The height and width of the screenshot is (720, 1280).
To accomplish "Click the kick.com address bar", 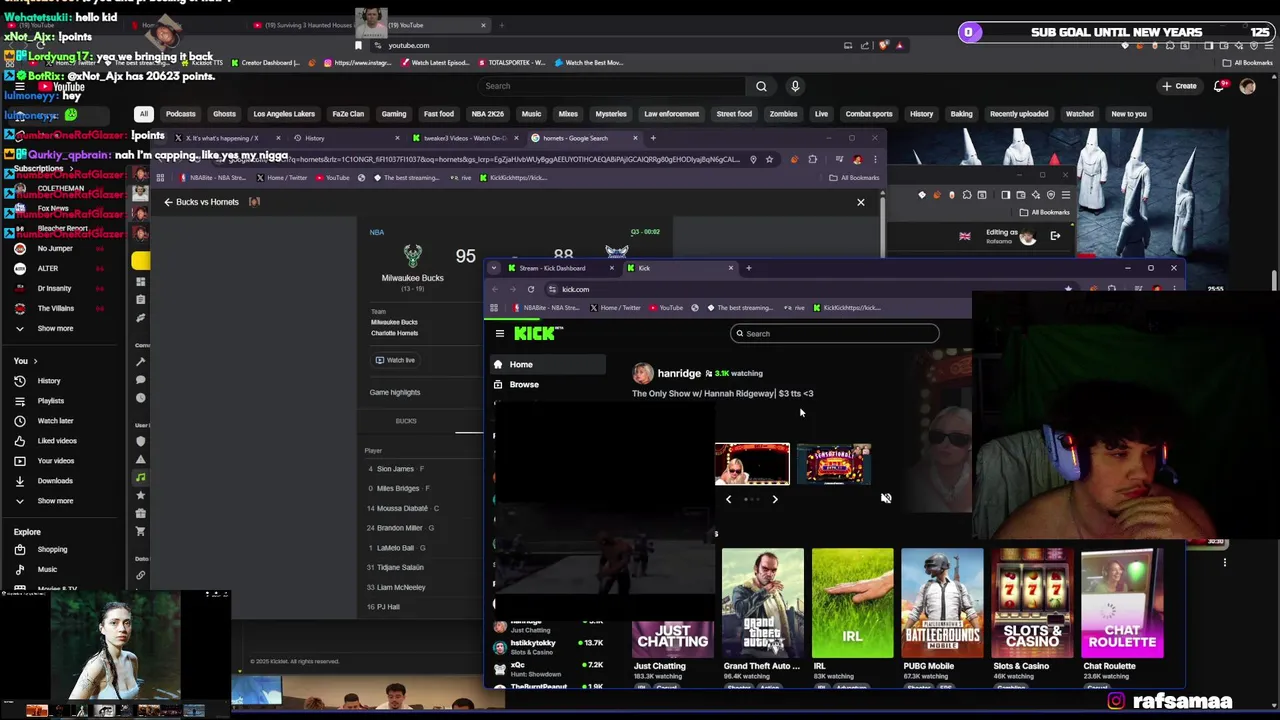I will point(800,289).
